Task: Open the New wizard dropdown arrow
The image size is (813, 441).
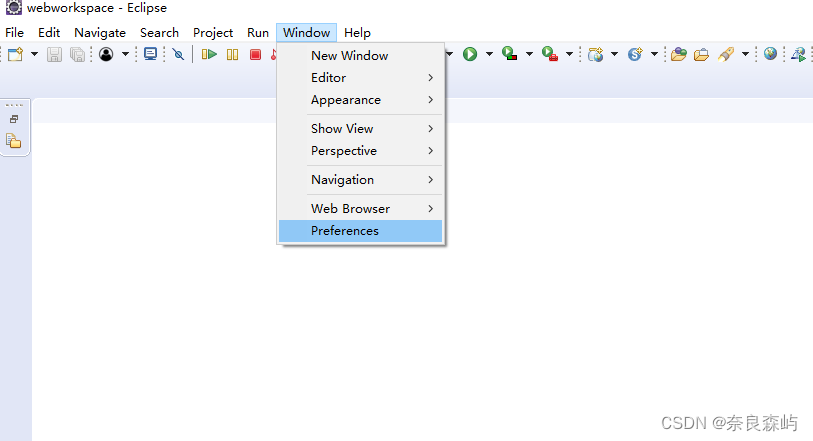Action: (34, 54)
